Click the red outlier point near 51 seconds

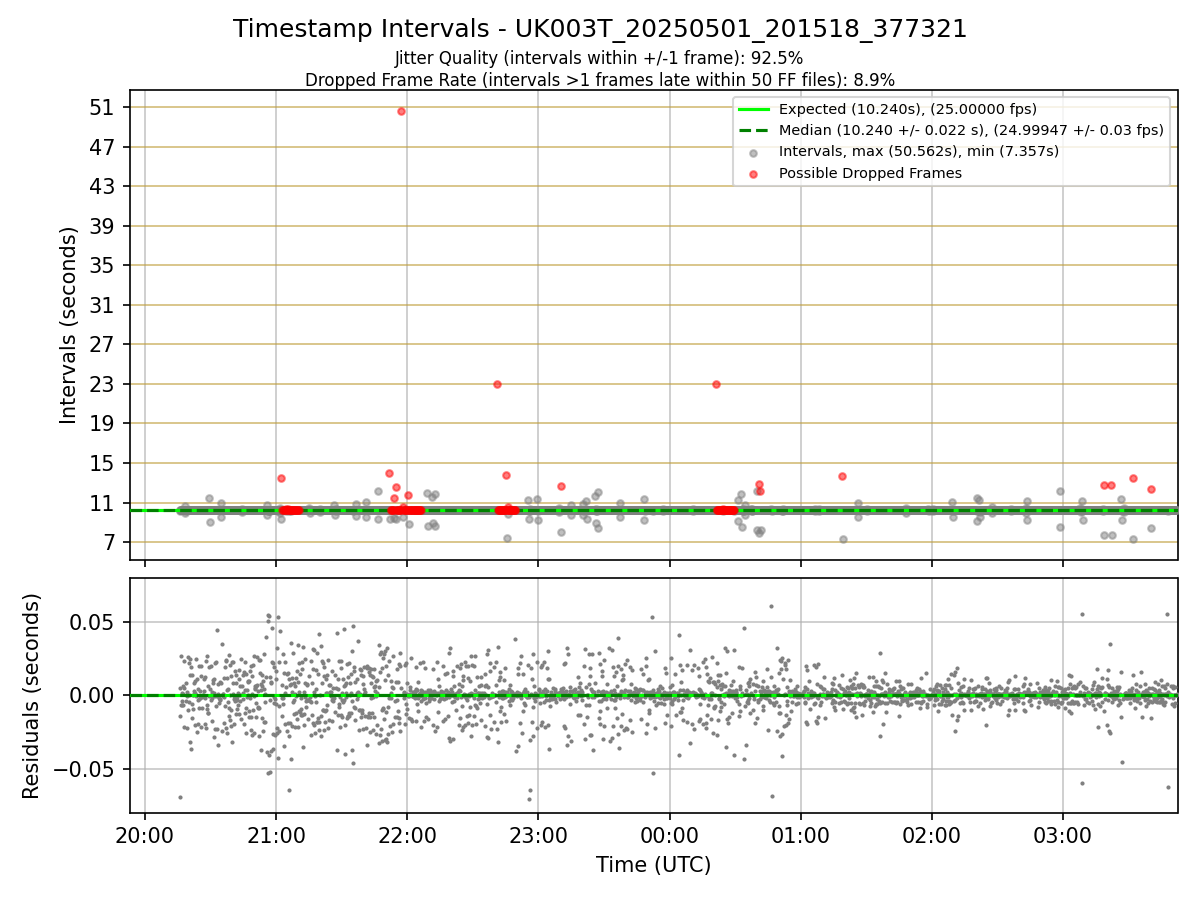[x=401, y=111]
